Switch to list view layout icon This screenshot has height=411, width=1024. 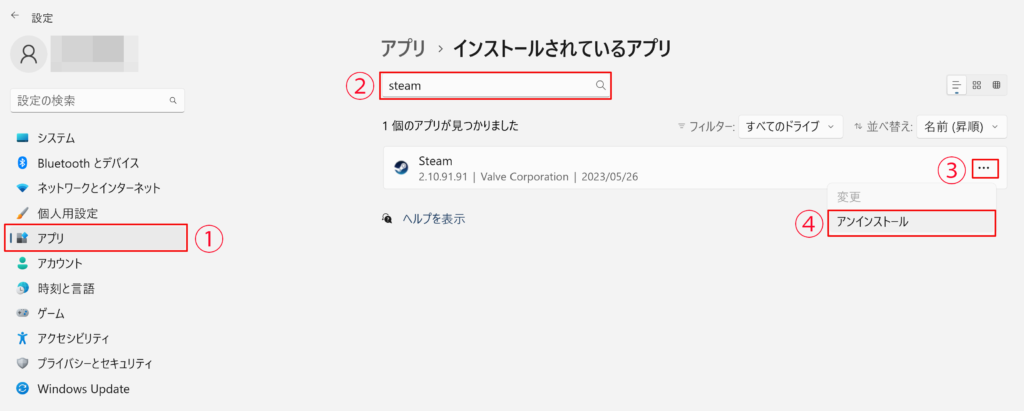coord(957,86)
